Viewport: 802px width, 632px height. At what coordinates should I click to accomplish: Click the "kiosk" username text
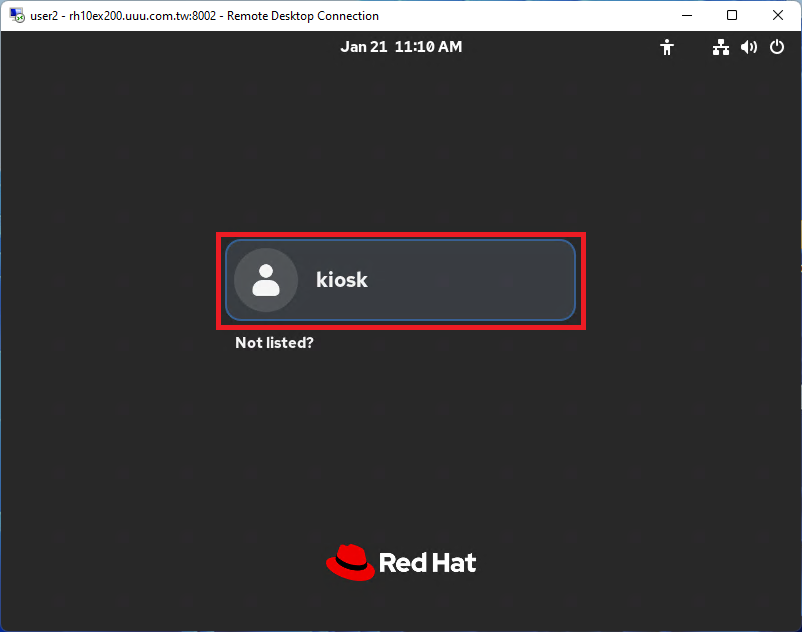(342, 280)
